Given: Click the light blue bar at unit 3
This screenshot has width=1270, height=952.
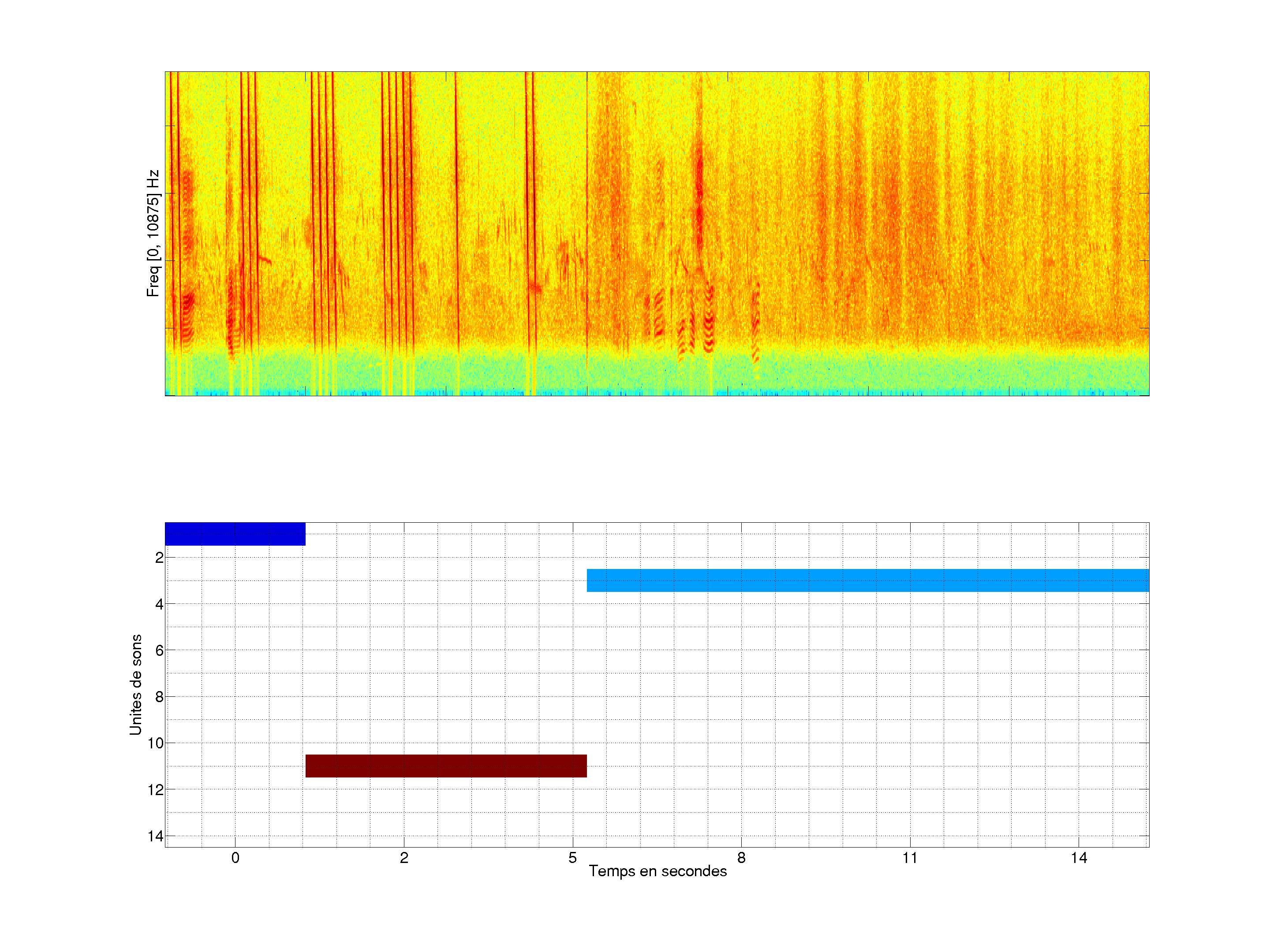Looking at the screenshot, I should pyautogui.click(x=867, y=580).
